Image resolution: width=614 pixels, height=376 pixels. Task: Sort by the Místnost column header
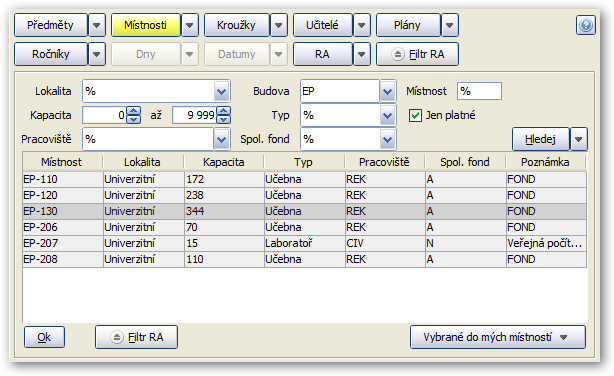62,162
